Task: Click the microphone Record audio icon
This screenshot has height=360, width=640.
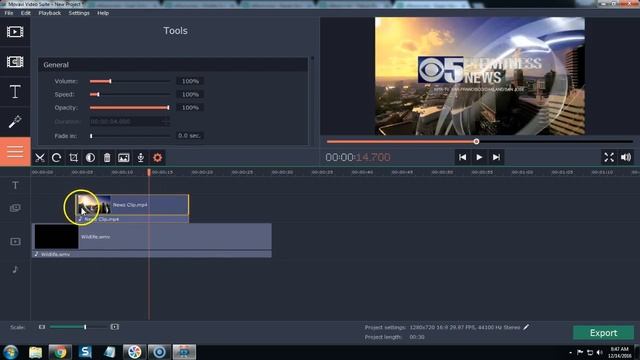Action: pyautogui.click(x=140, y=158)
